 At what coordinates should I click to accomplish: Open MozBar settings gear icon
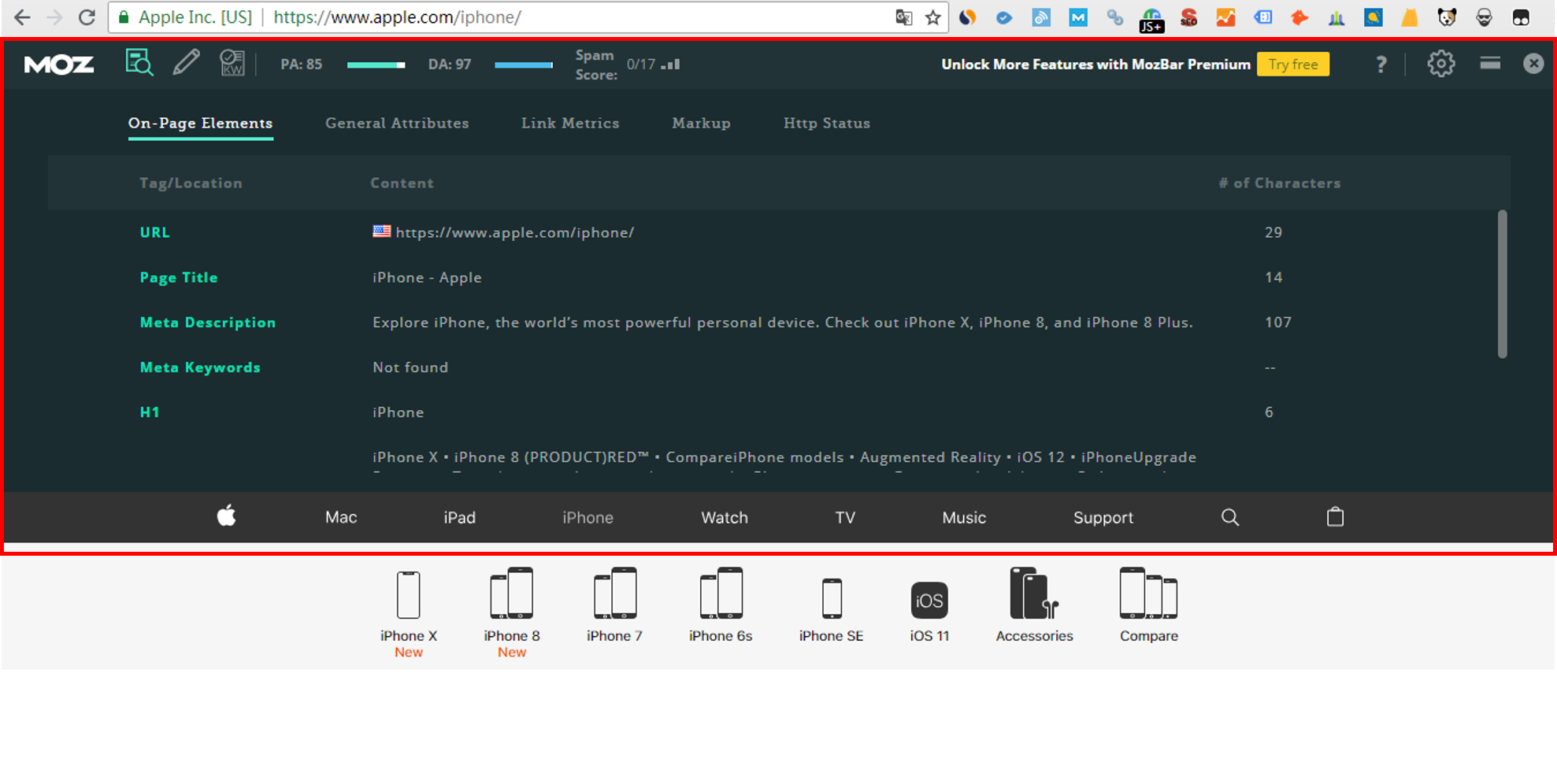tap(1440, 64)
